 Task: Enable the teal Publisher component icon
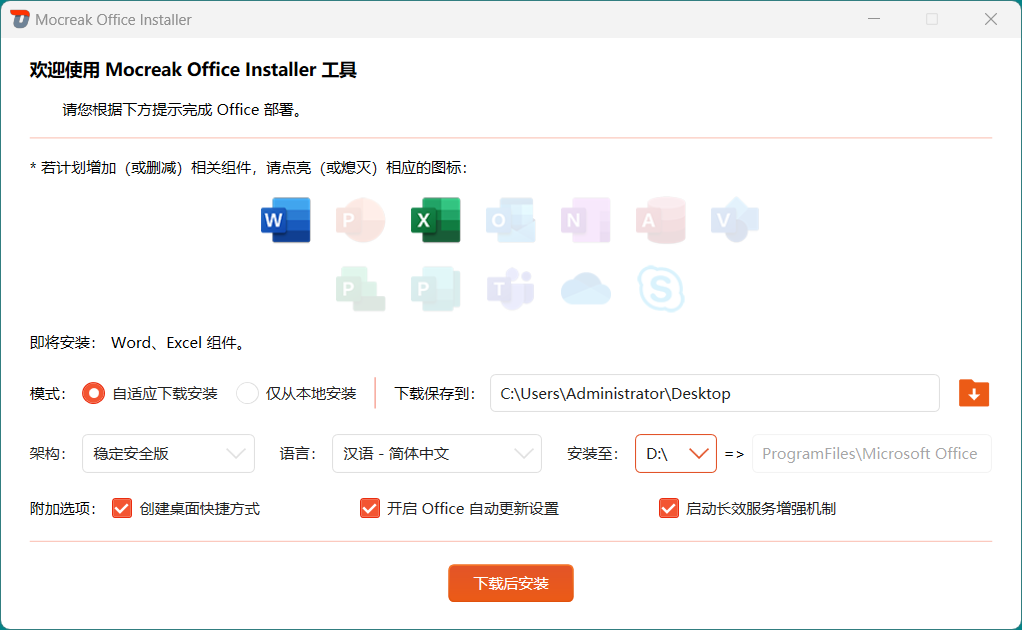coord(435,289)
